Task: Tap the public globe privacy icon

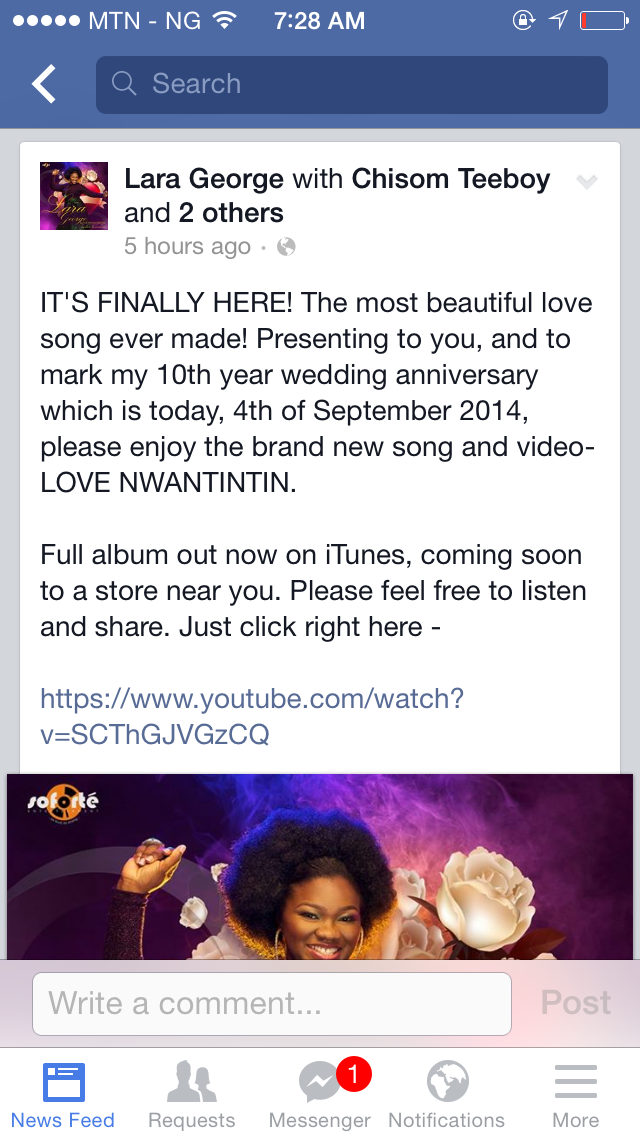Action: coord(286,247)
